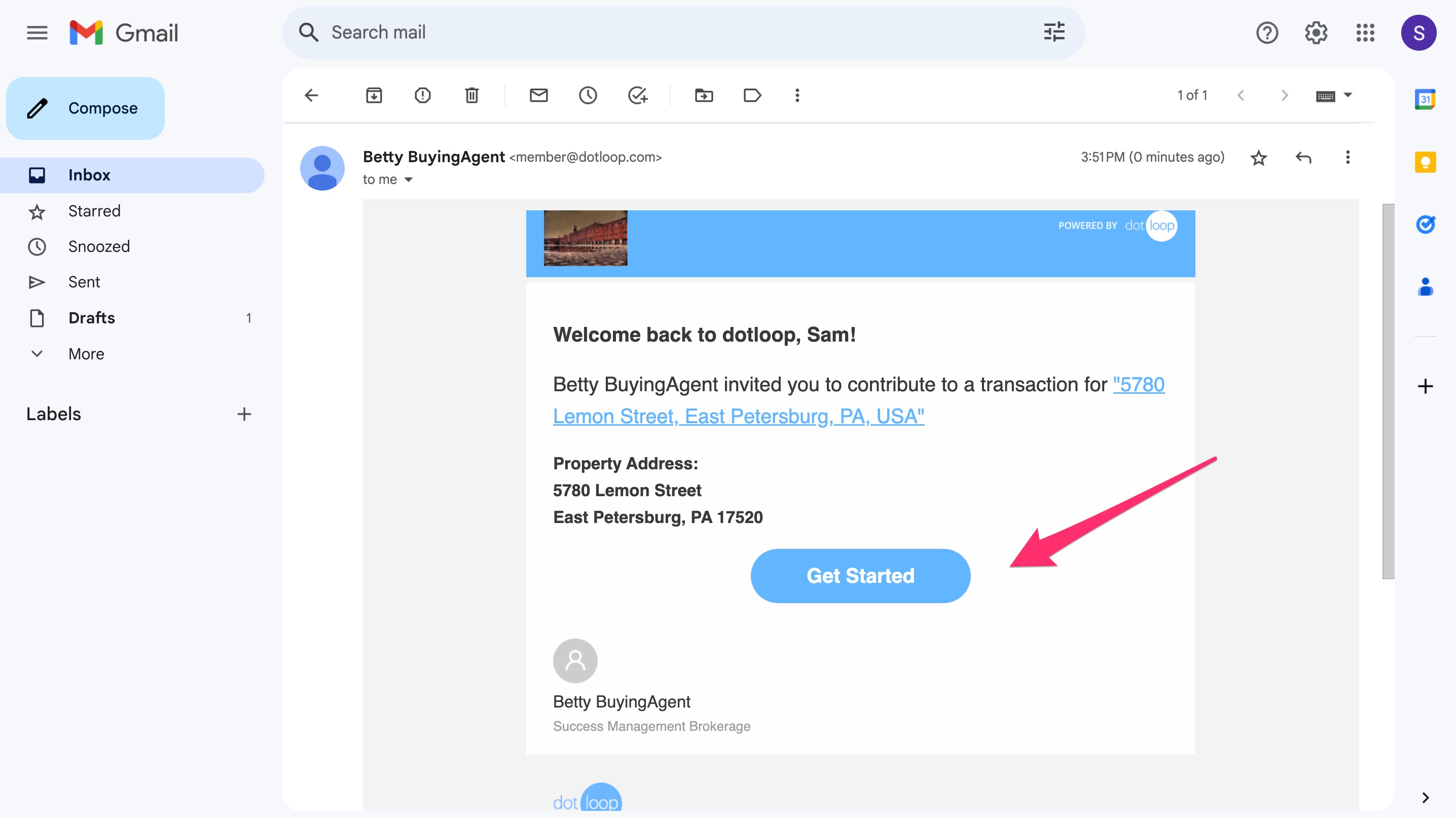Add the email to Tasks
The image size is (1456, 818).
click(639, 95)
